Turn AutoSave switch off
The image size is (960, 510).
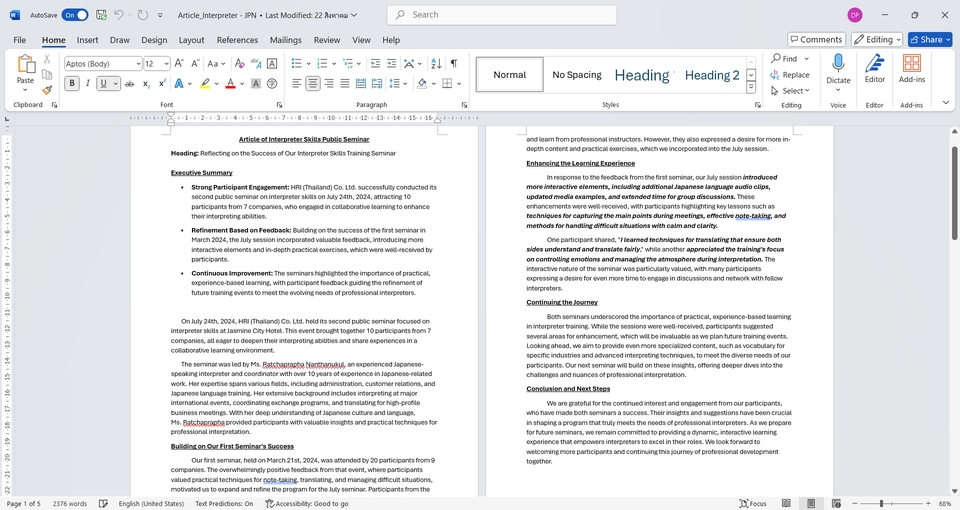tap(74, 15)
